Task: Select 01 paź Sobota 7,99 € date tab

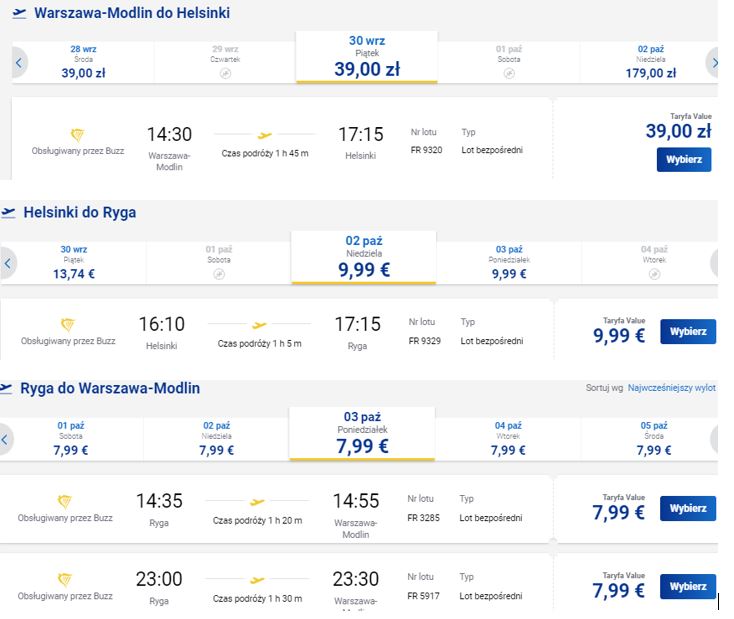Action: coord(71,439)
